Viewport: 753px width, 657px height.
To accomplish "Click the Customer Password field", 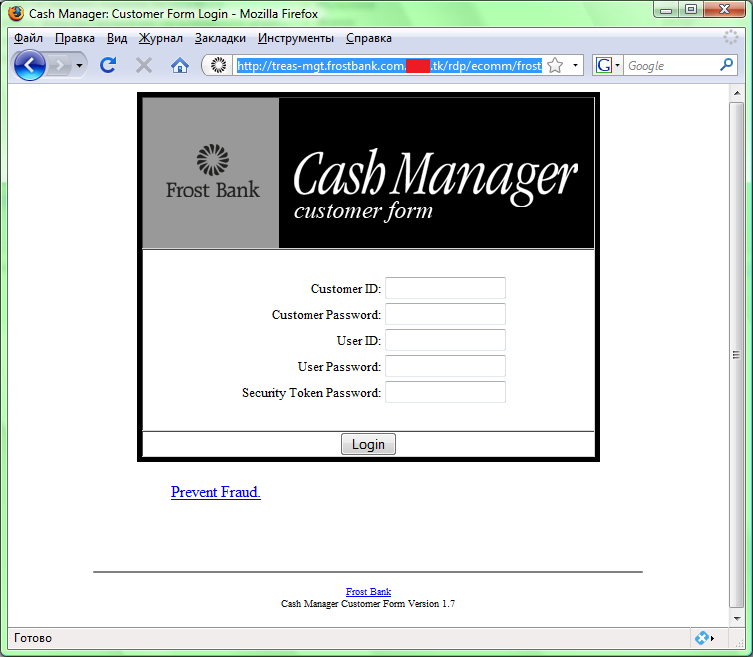I will click(445, 314).
